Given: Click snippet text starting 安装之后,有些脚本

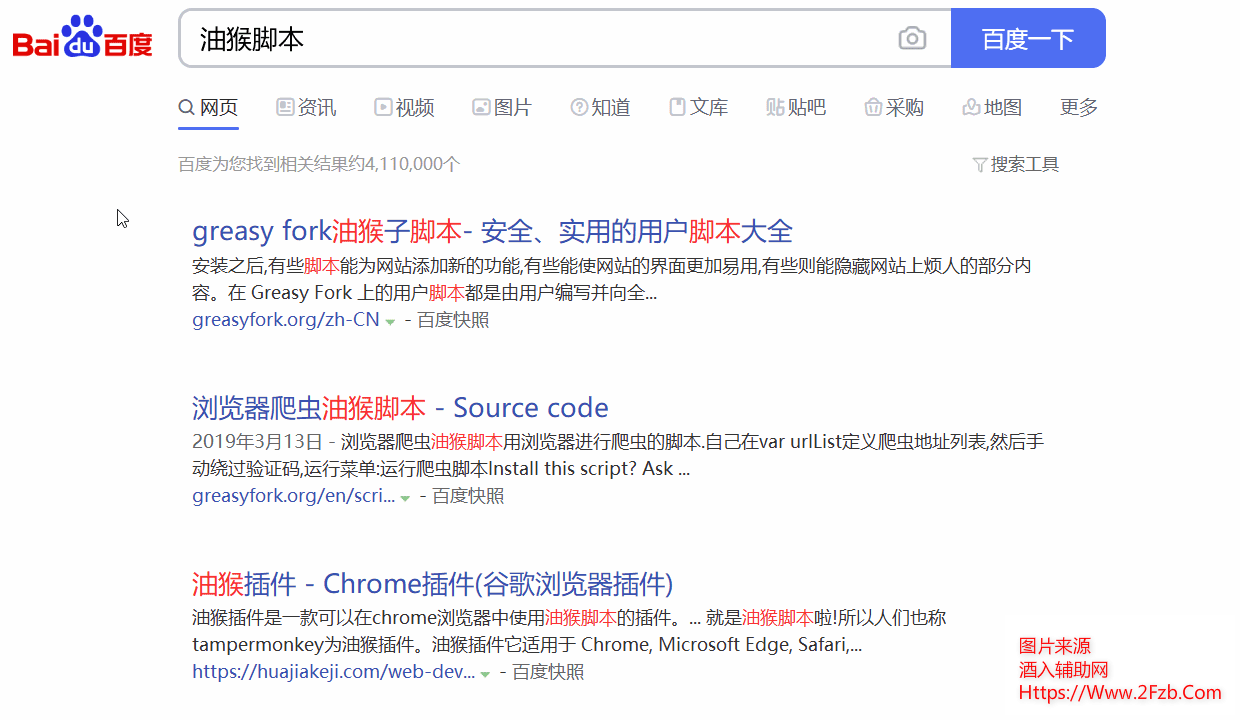Looking at the screenshot, I should click(612, 280).
